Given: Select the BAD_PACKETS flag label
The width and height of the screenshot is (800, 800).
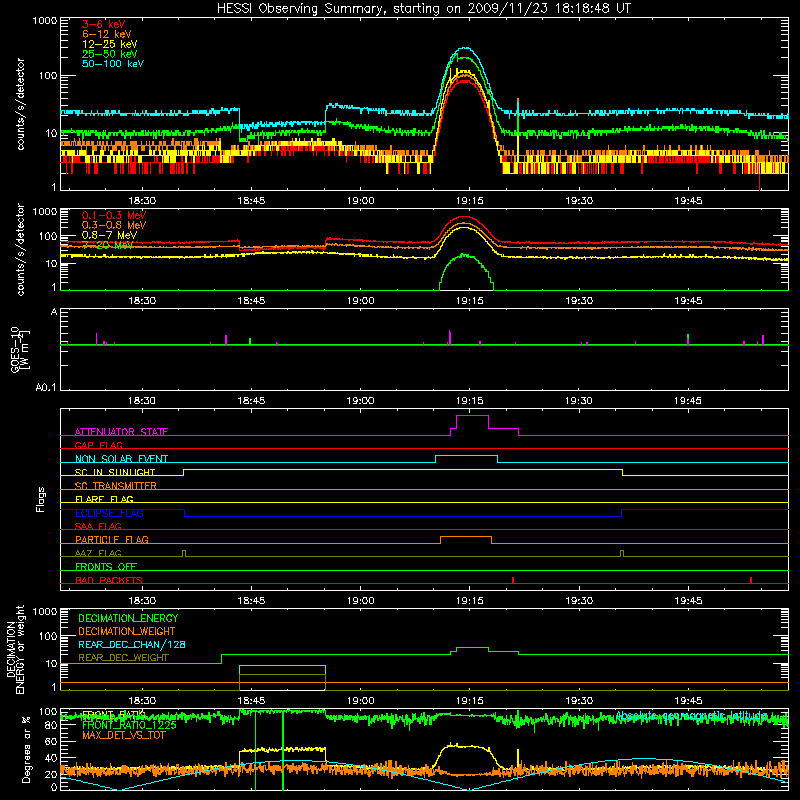Looking at the screenshot, I should click(109, 580).
